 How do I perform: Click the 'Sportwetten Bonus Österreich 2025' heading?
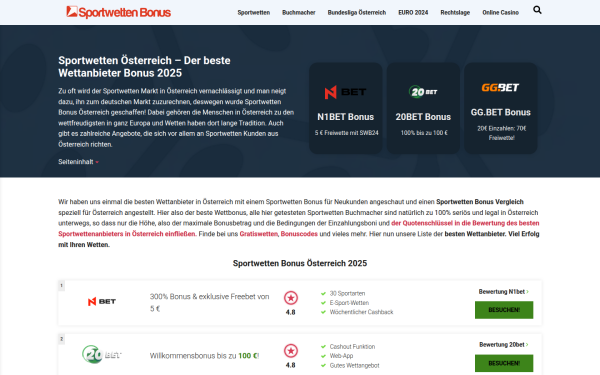pos(300,263)
